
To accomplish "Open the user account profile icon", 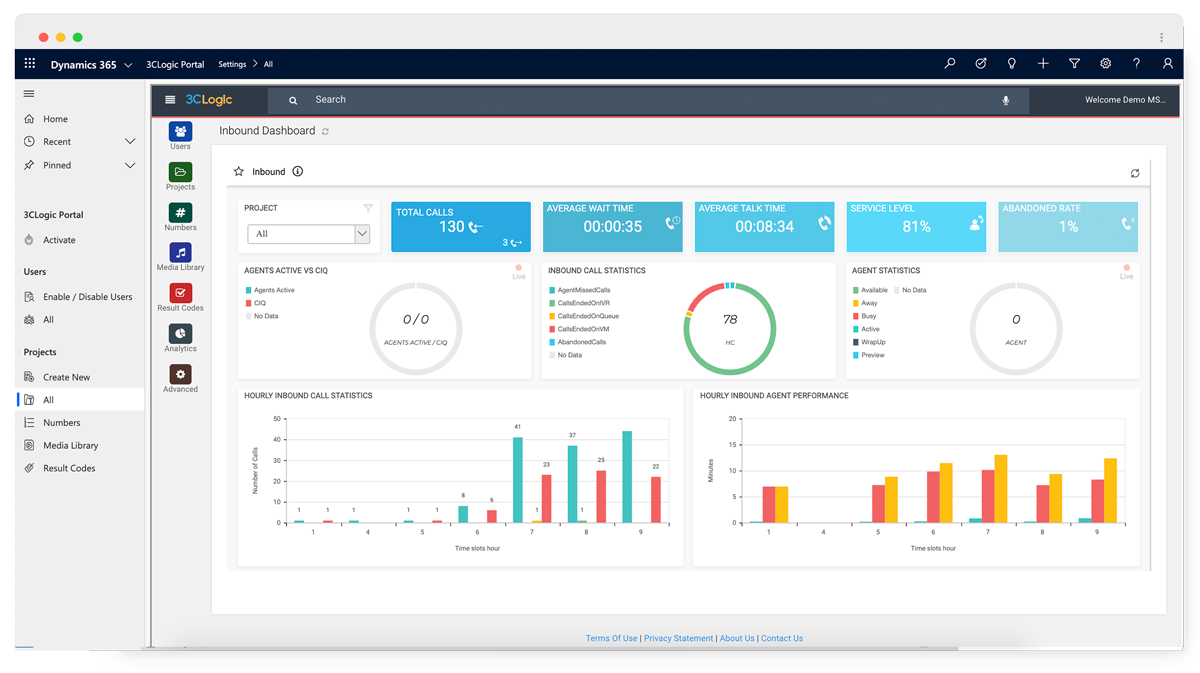I will [1167, 63].
